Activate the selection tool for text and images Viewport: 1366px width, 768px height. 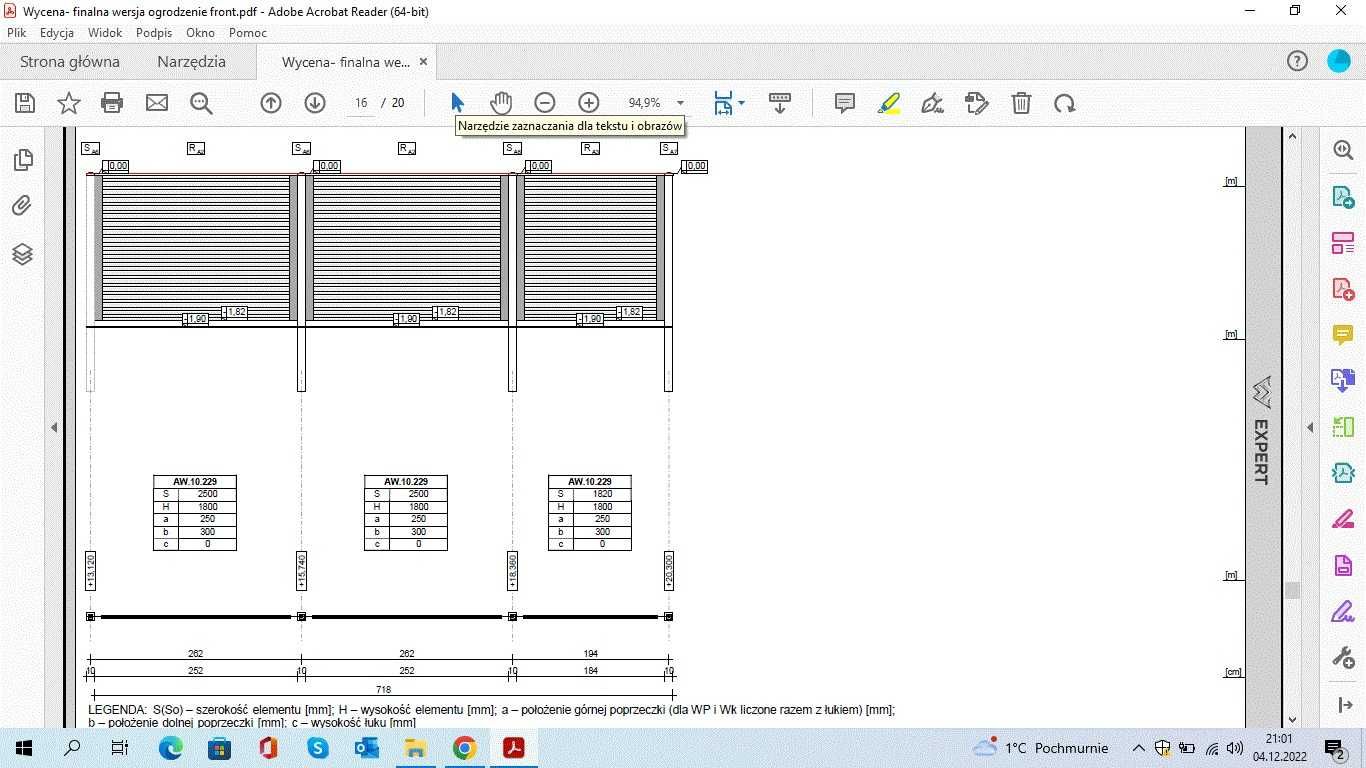457,103
